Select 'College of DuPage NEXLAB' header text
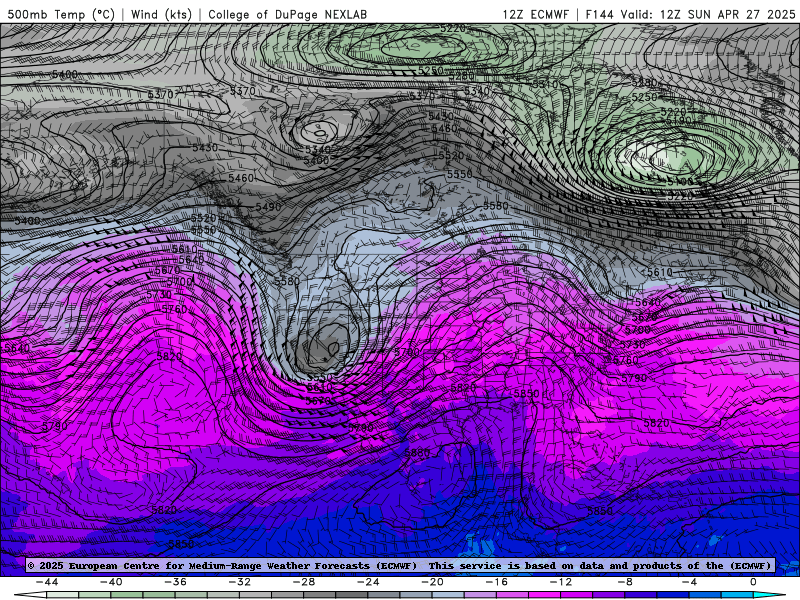This screenshot has width=800, height=600. click(x=287, y=14)
